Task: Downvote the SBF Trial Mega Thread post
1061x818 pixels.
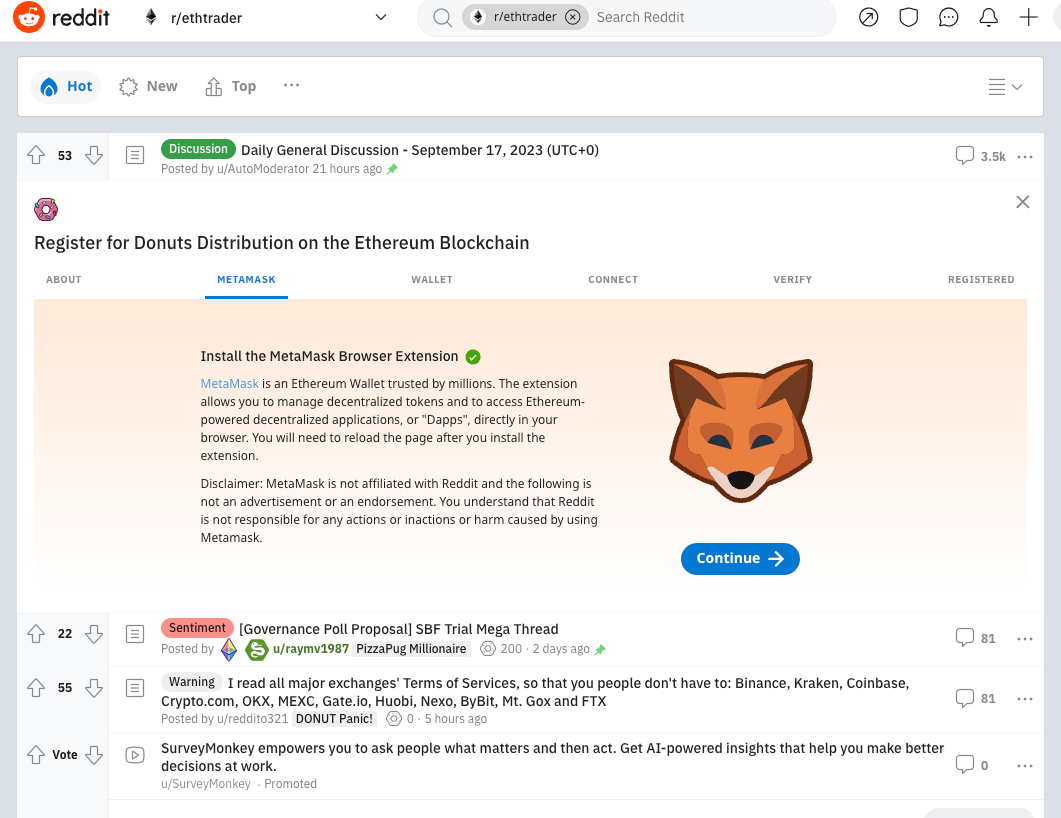Action: pos(94,634)
